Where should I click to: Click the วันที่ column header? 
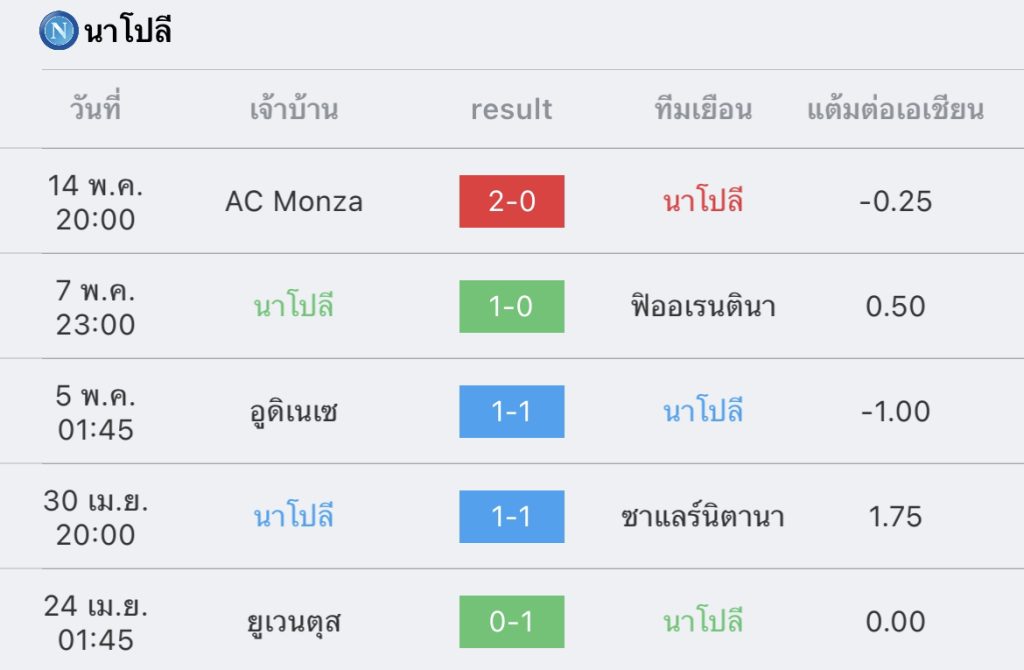point(95,108)
